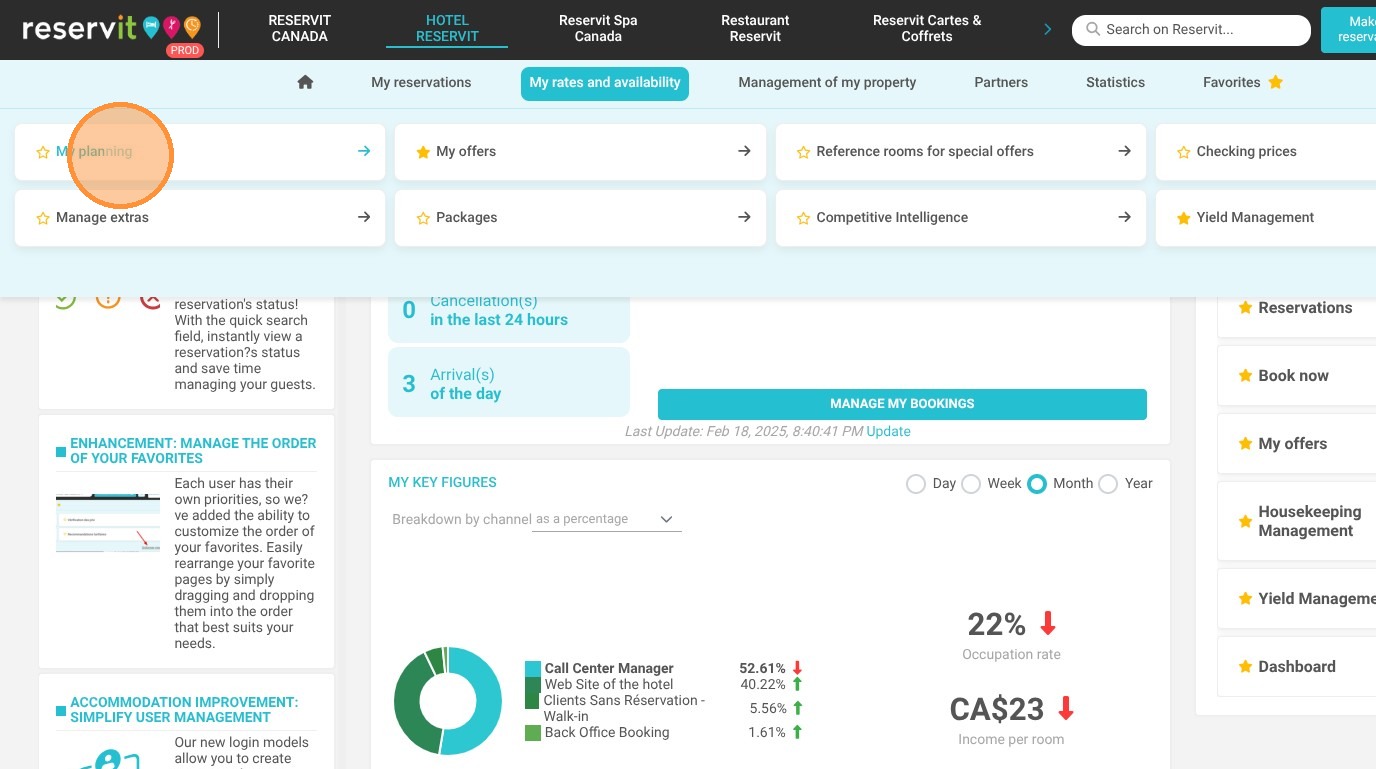
Task: Click the arrow on the Competitive Intelligence card
Action: (1124, 217)
